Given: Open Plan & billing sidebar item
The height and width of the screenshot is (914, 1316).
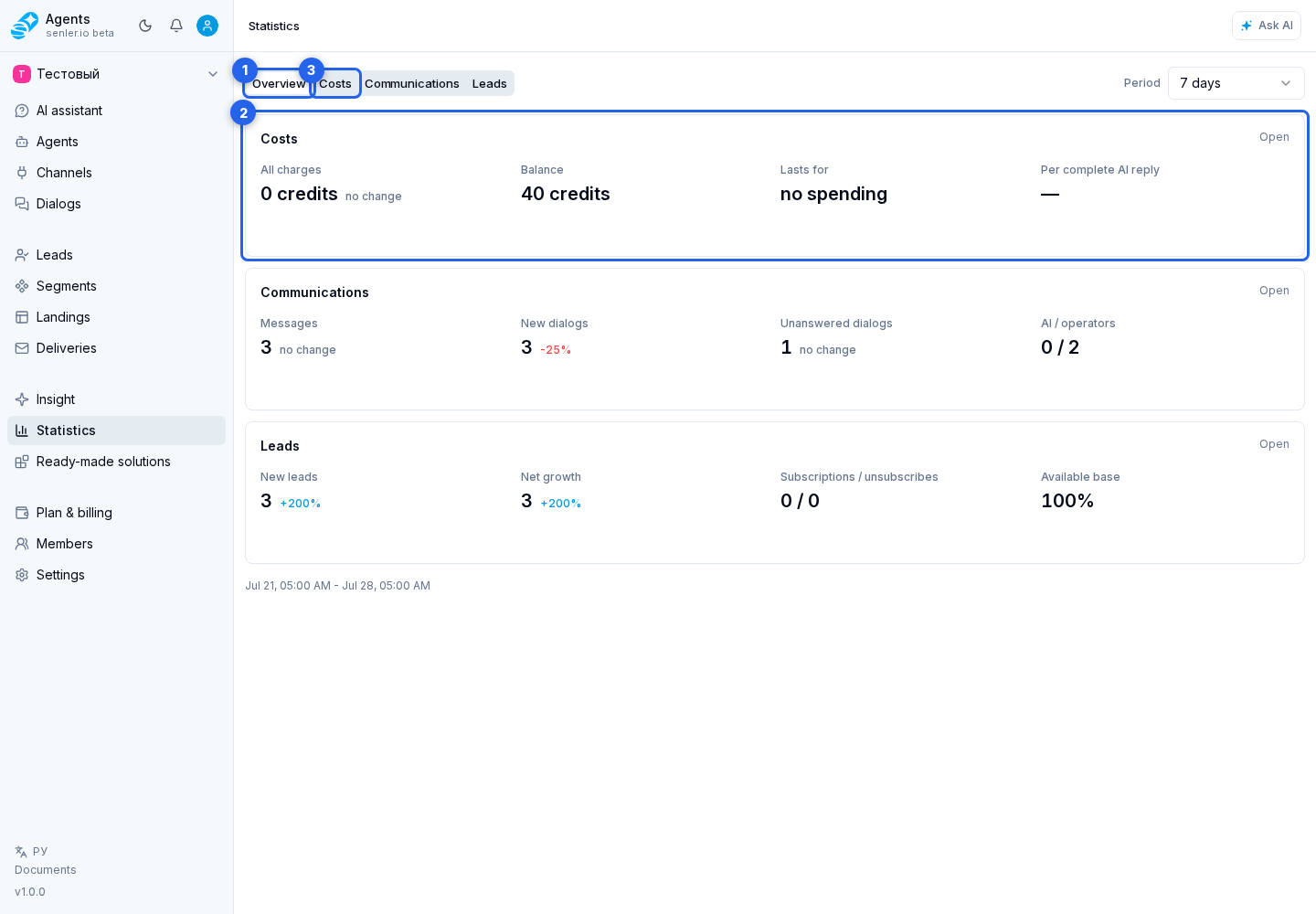Looking at the screenshot, I should click(116, 513).
